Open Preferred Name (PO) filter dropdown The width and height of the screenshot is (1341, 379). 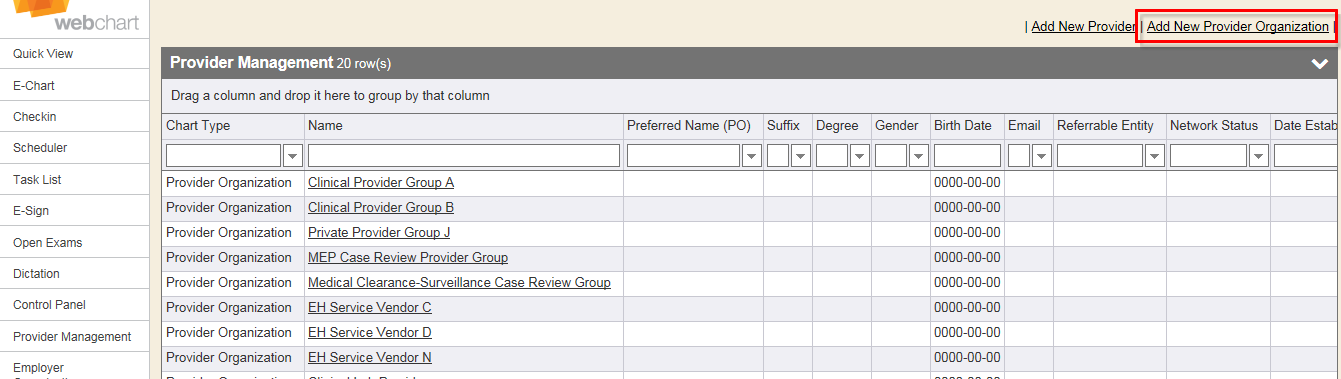[751, 155]
